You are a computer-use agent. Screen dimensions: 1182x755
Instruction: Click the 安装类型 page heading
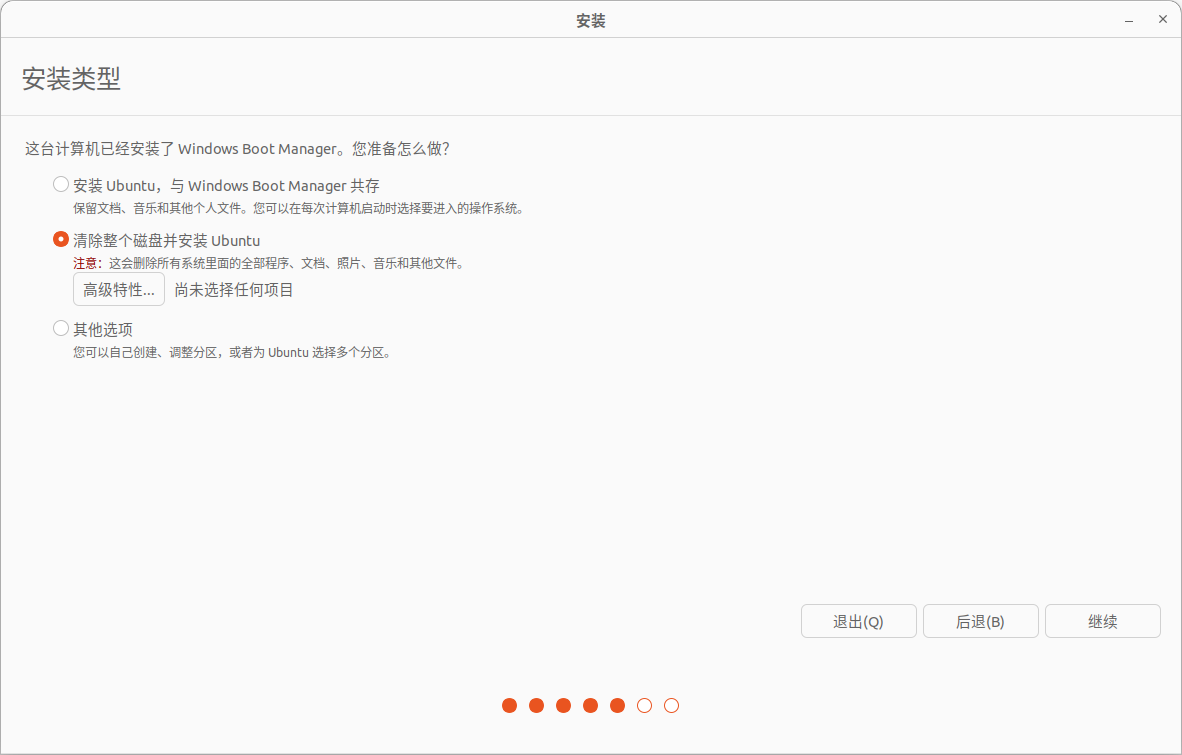pyautogui.click(x=71, y=78)
